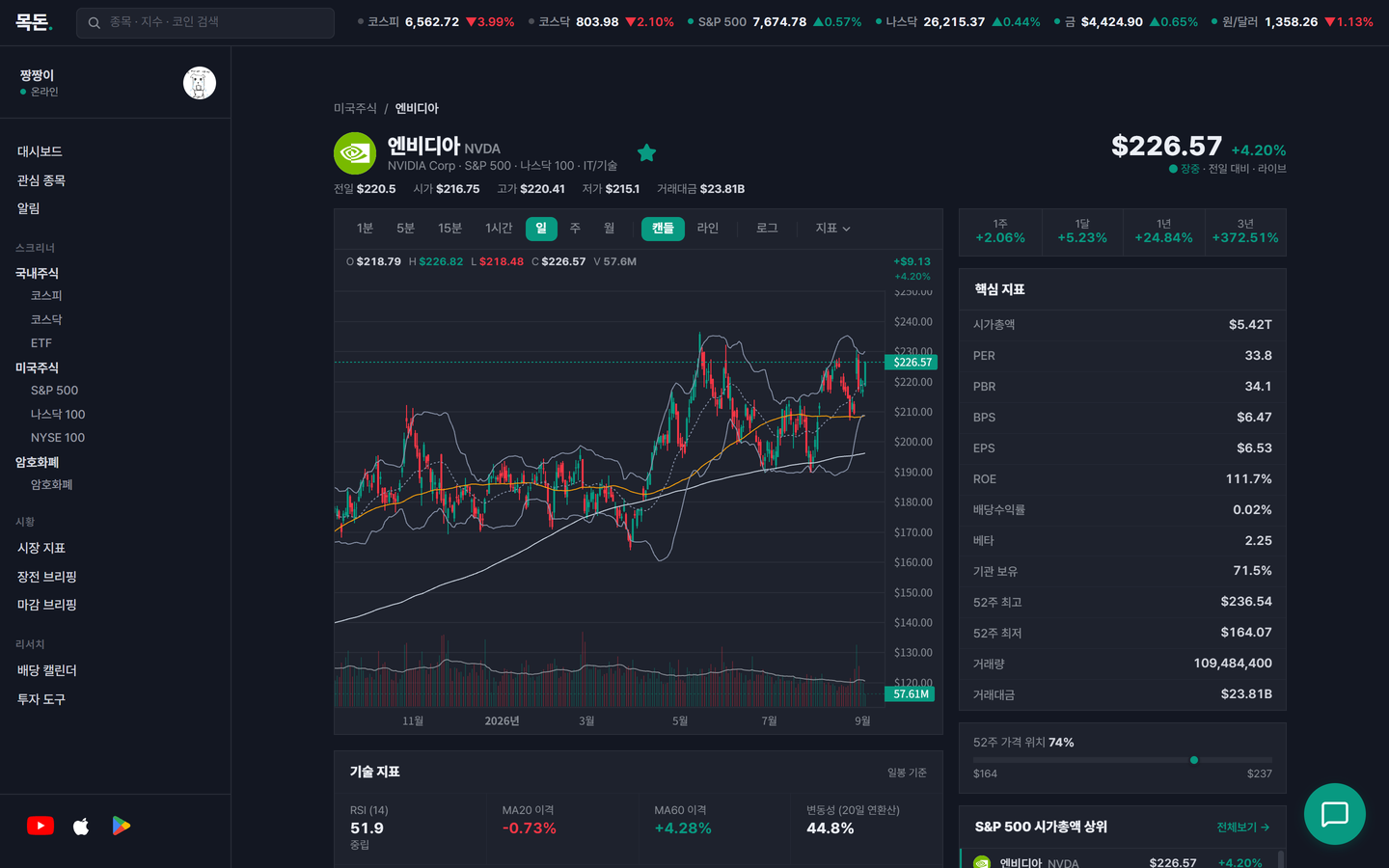The width and height of the screenshot is (1389, 868).
Task: Focus the 종목·지수·코인 검색 search field
Action: coord(205,22)
